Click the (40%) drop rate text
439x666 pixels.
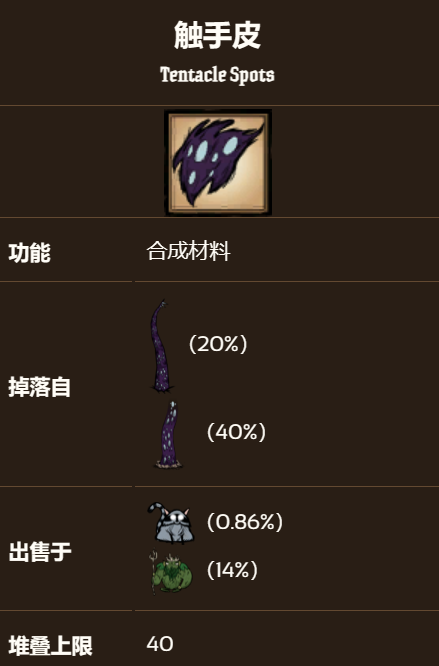tap(236, 432)
